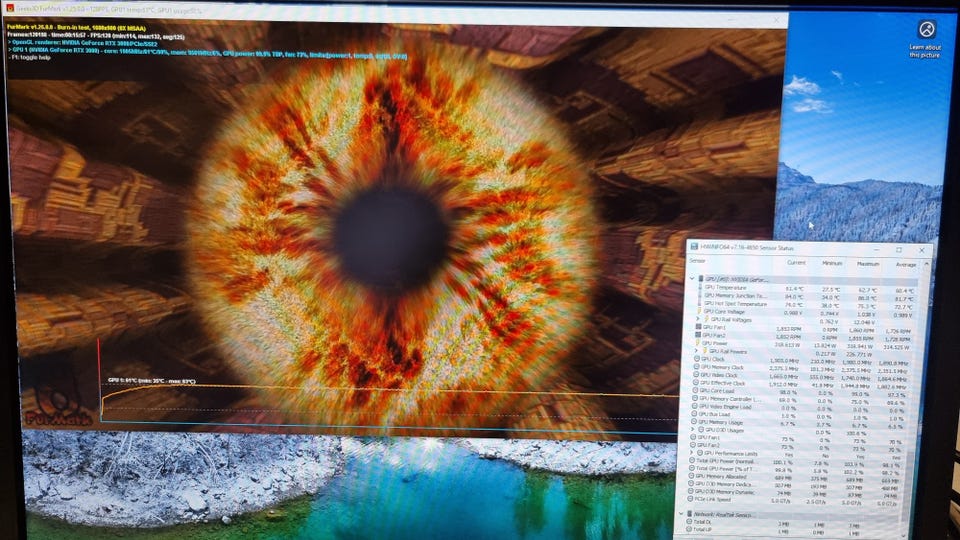
Task: Click the icon beside GPU Memory Allocated
Action: click(691, 476)
